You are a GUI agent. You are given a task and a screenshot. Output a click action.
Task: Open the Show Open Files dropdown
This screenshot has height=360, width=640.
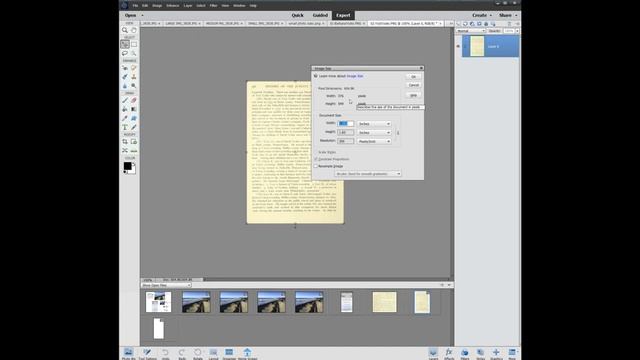166,285
